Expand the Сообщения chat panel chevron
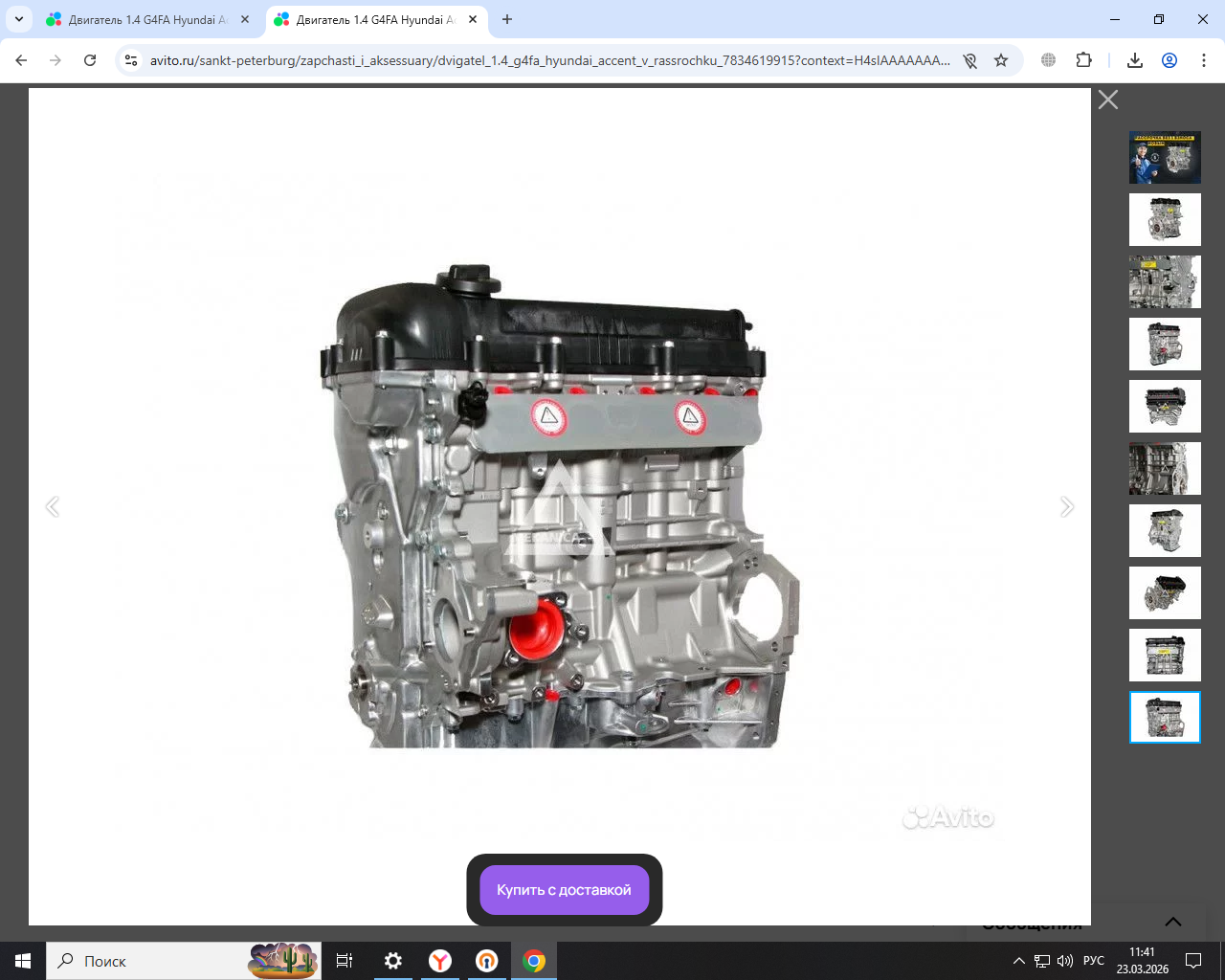The height and width of the screenshot is (980, 1225). (x=1172, y=922)
